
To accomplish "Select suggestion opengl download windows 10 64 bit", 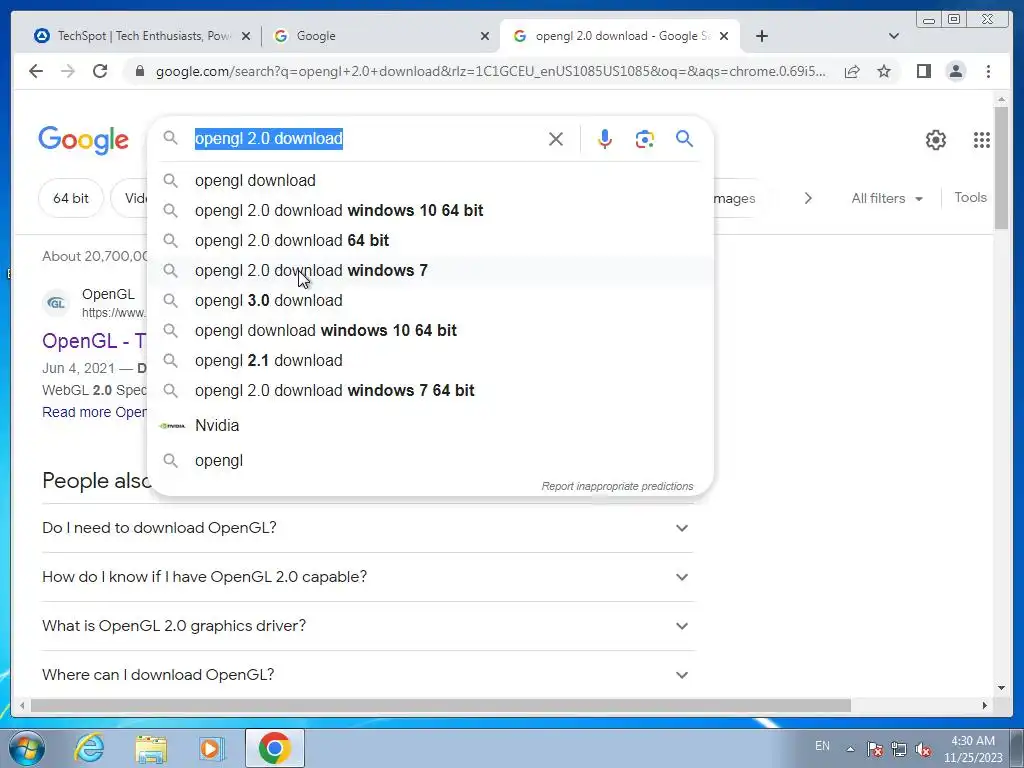I will 431,330.
